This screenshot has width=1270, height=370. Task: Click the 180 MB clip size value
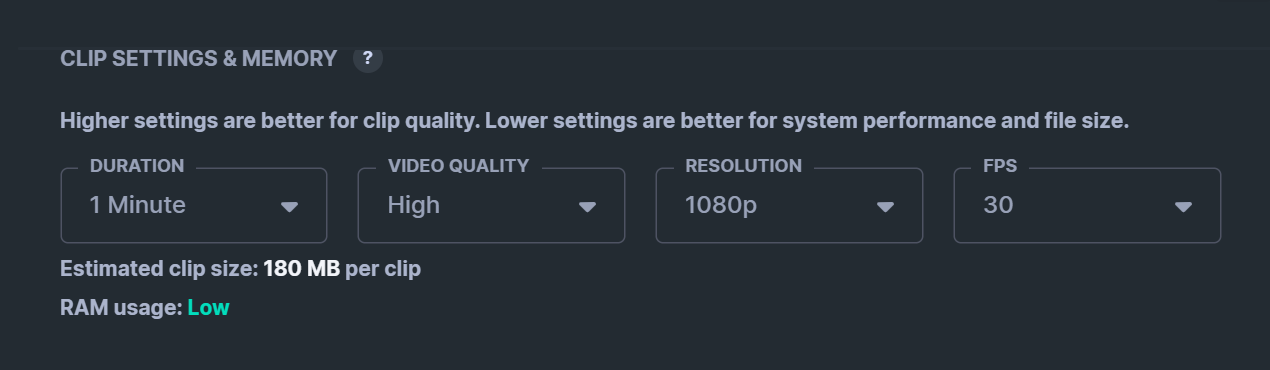302,269
